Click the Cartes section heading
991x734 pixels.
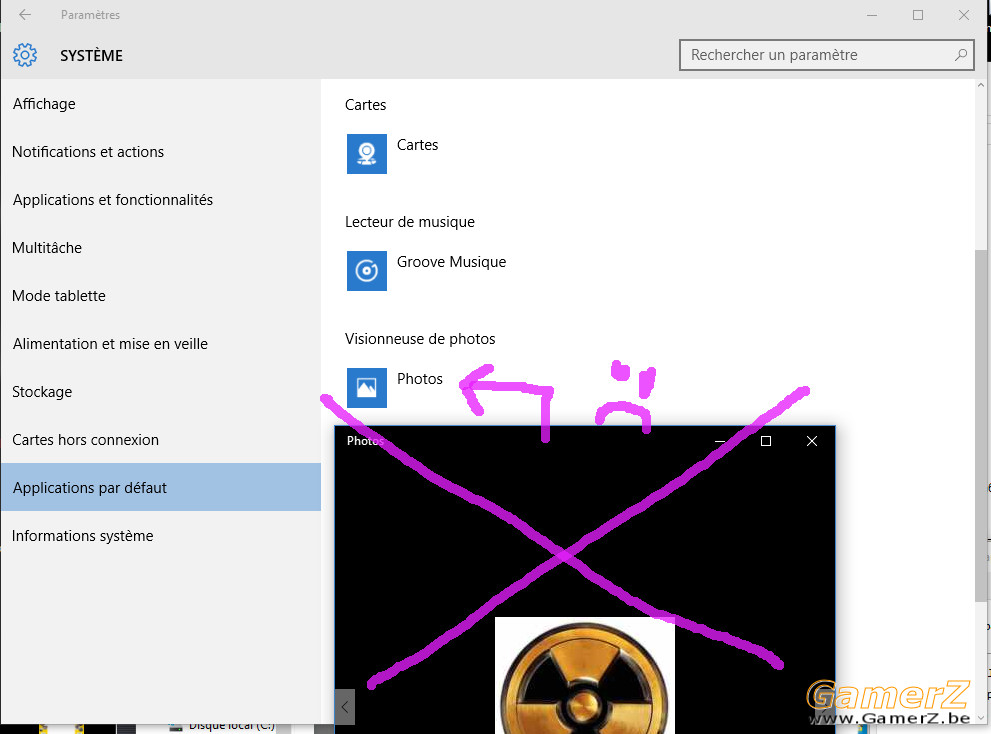click(365, 105)
